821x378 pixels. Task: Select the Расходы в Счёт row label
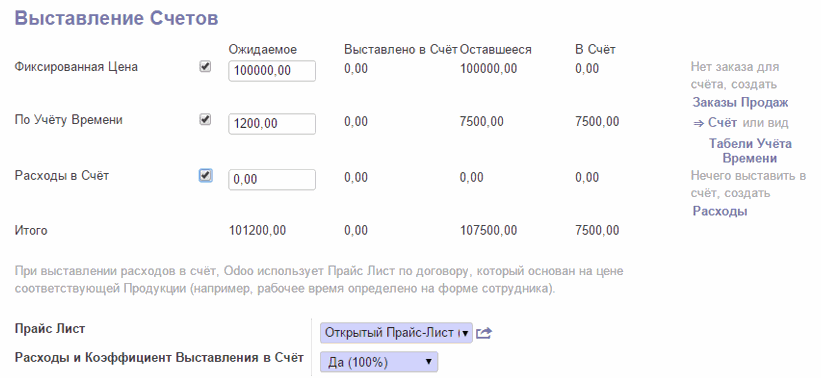point(62,175)
